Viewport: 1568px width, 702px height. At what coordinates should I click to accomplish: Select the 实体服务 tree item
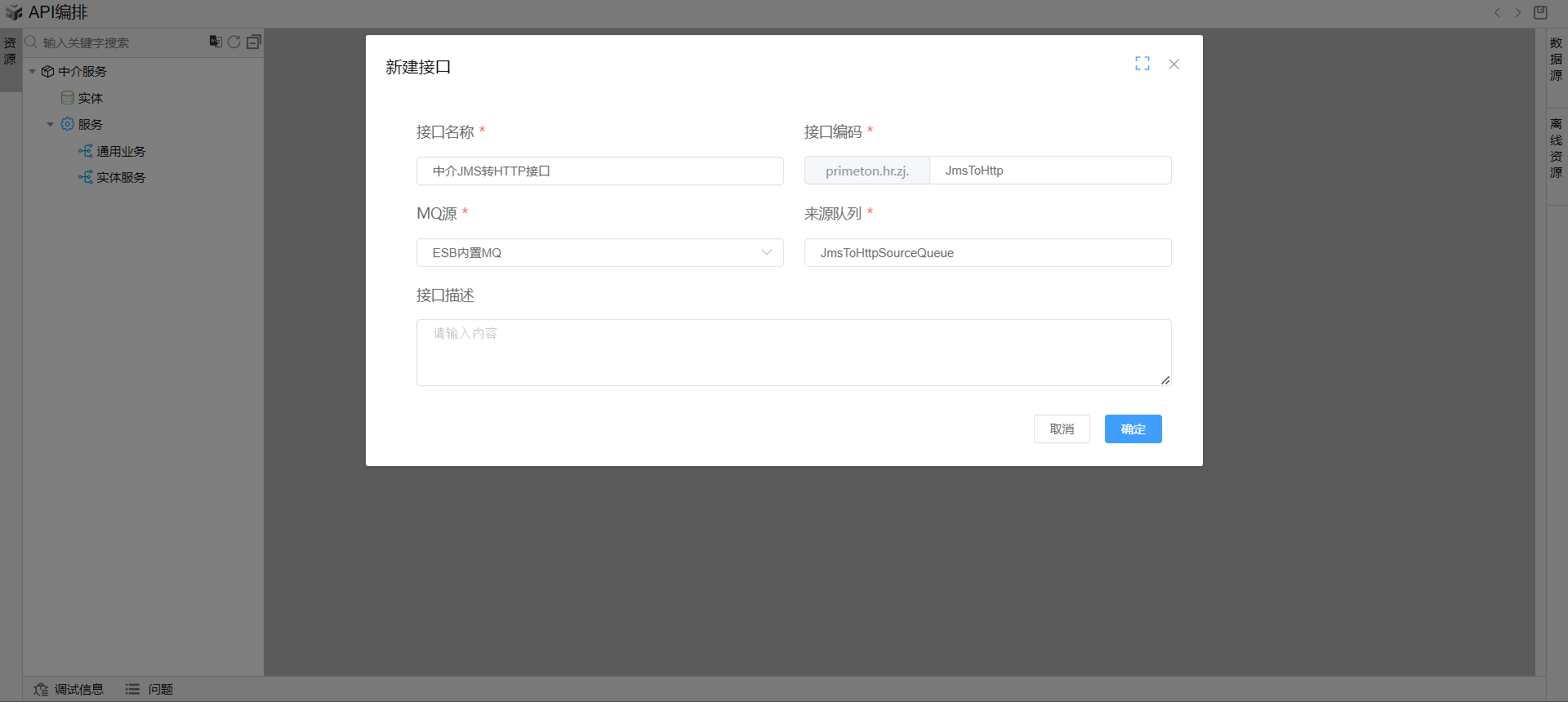[x=120, y=178]
